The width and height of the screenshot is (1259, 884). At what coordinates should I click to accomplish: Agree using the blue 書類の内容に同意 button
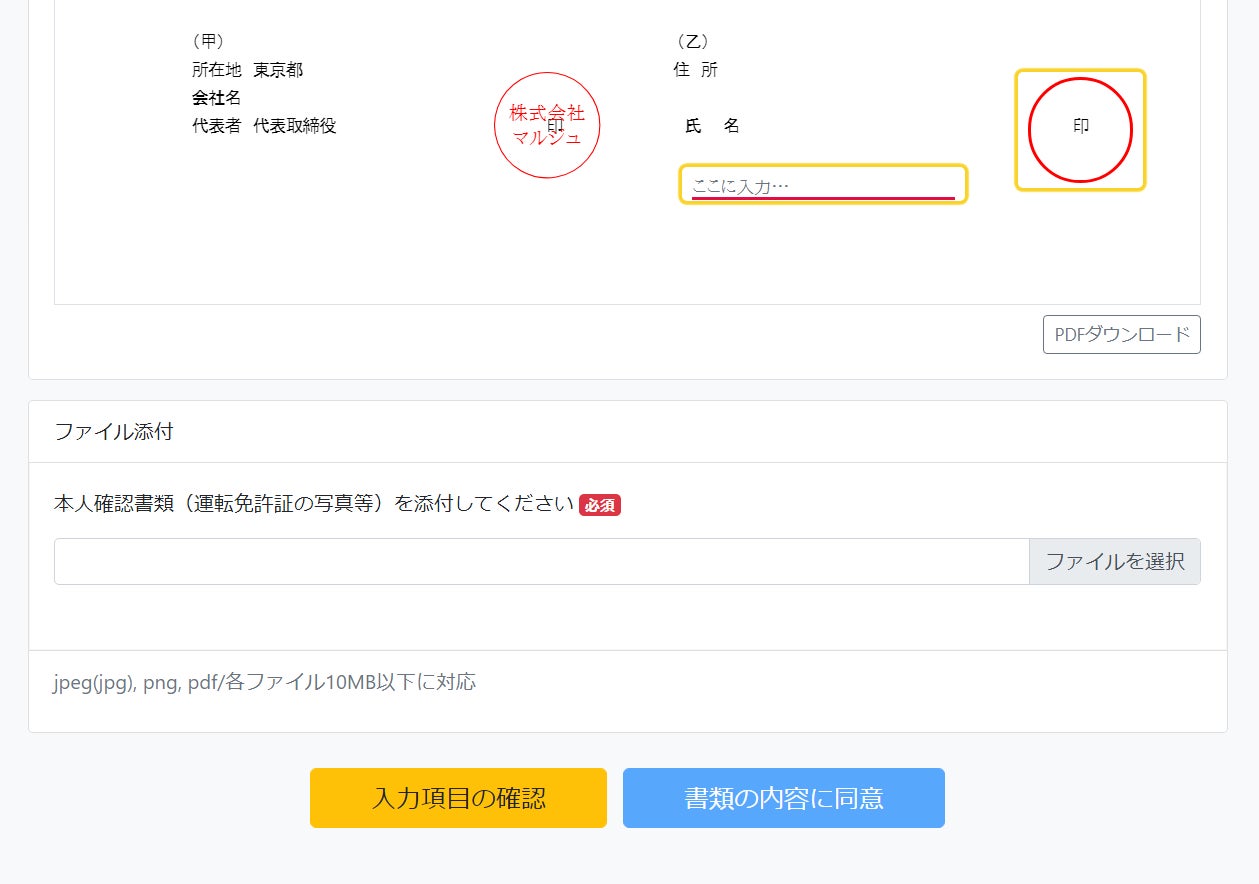(x=783, y=798)
